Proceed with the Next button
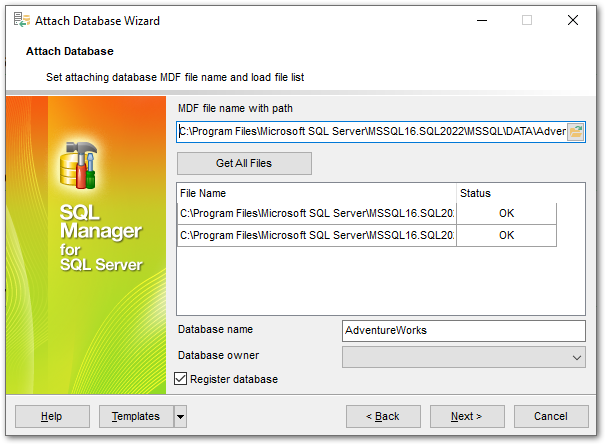Screen dimensions: 606x445 coord(467,416)
